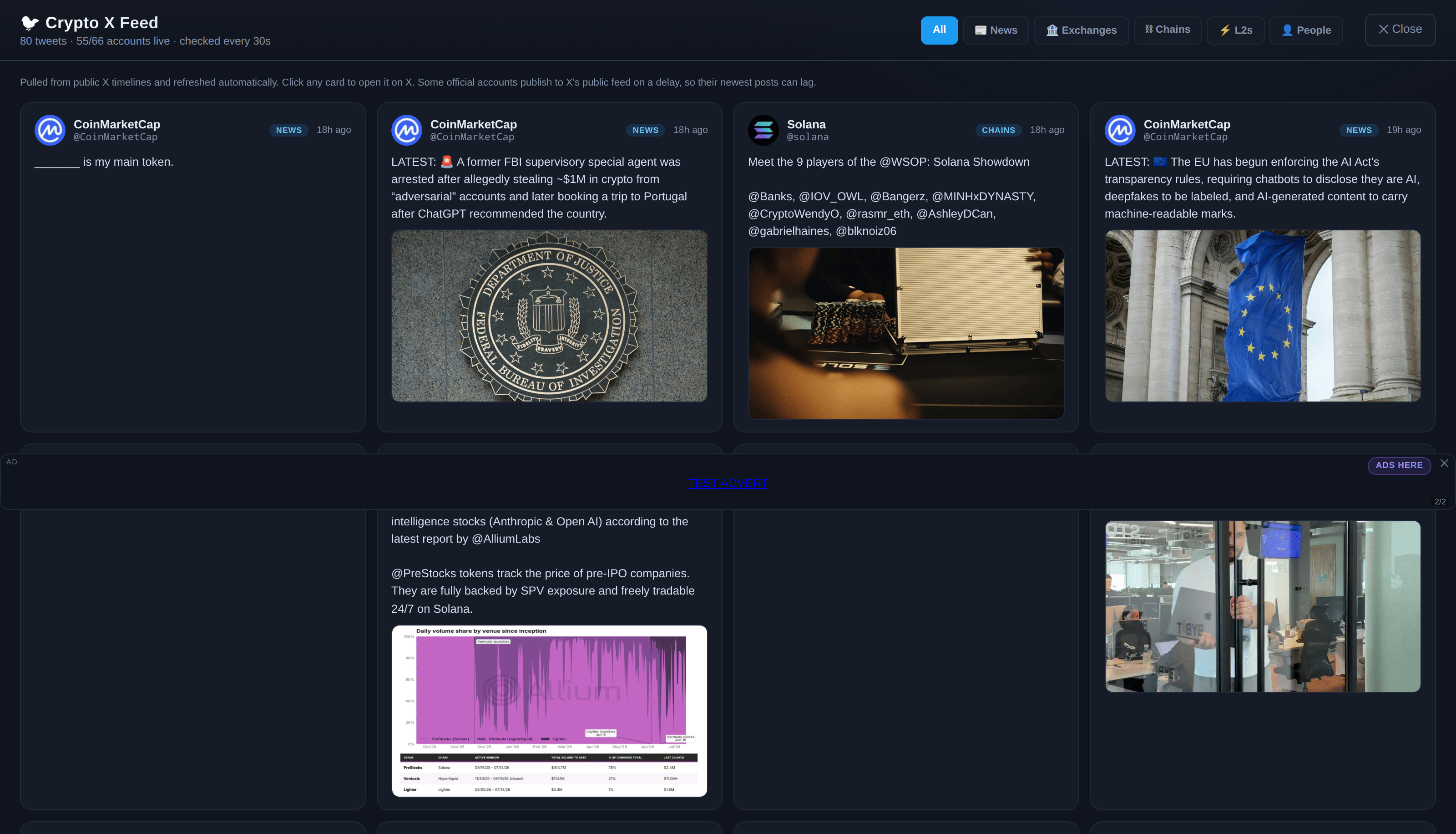Click CoinMarketCap avatar on 'main token' card
Viewport: 1456px width, 834px height.
[x=50, y=130]
